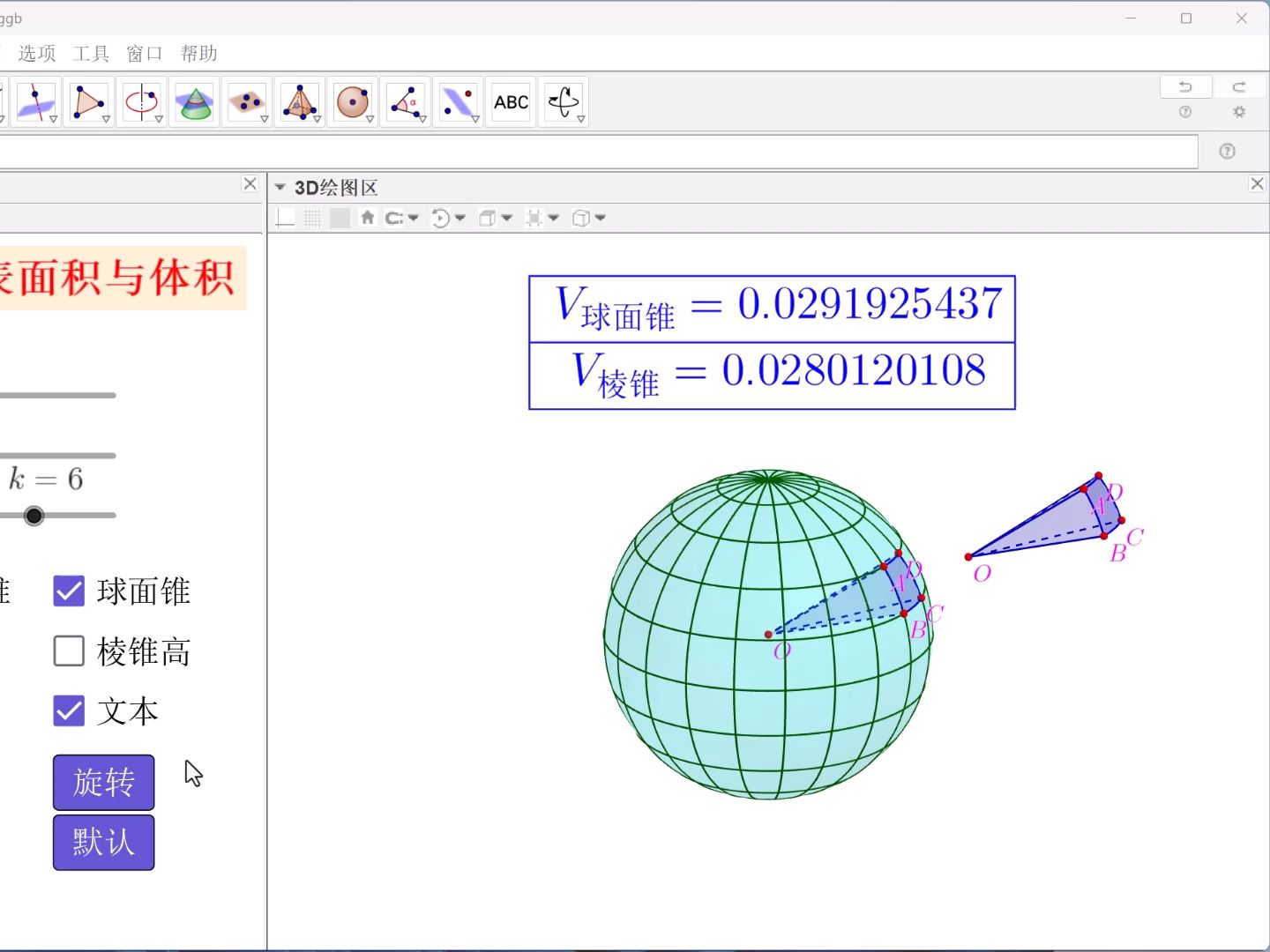The width and height of the screenshot is (1270, 952).
Task: Select the Sphere with Center tool
Action: 354,101
